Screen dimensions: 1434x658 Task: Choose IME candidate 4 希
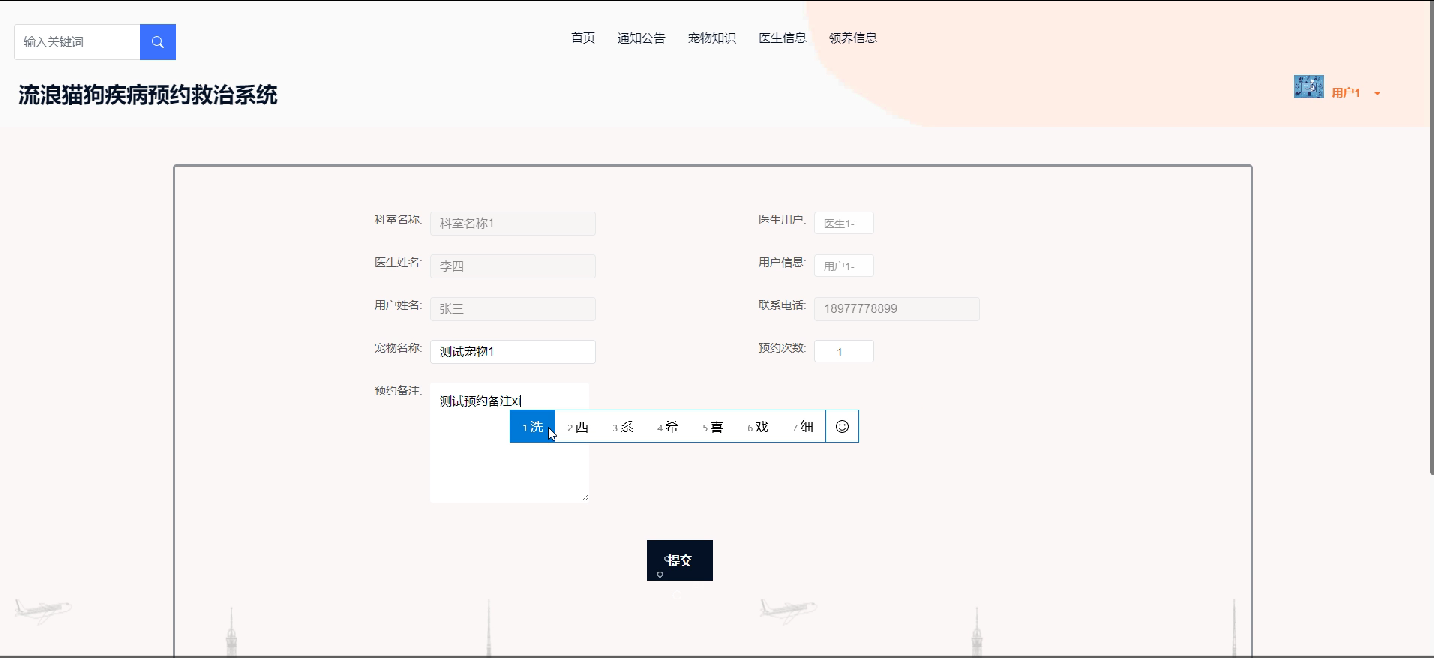pos(668,427)
